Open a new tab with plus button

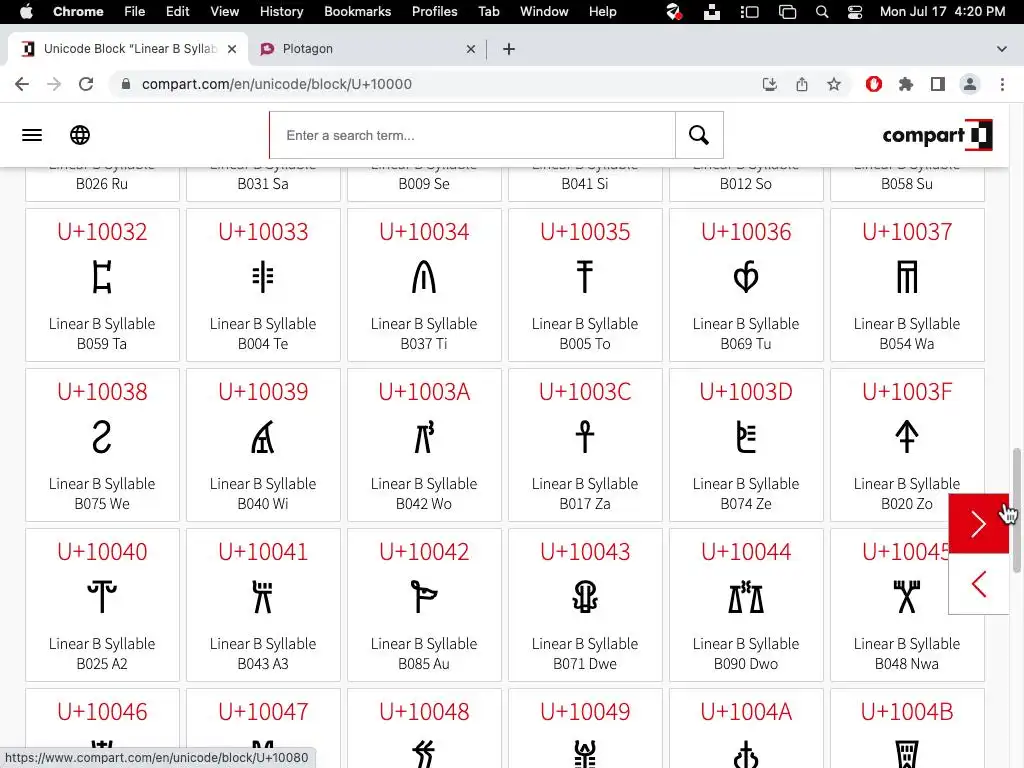(x=509, y=49)
